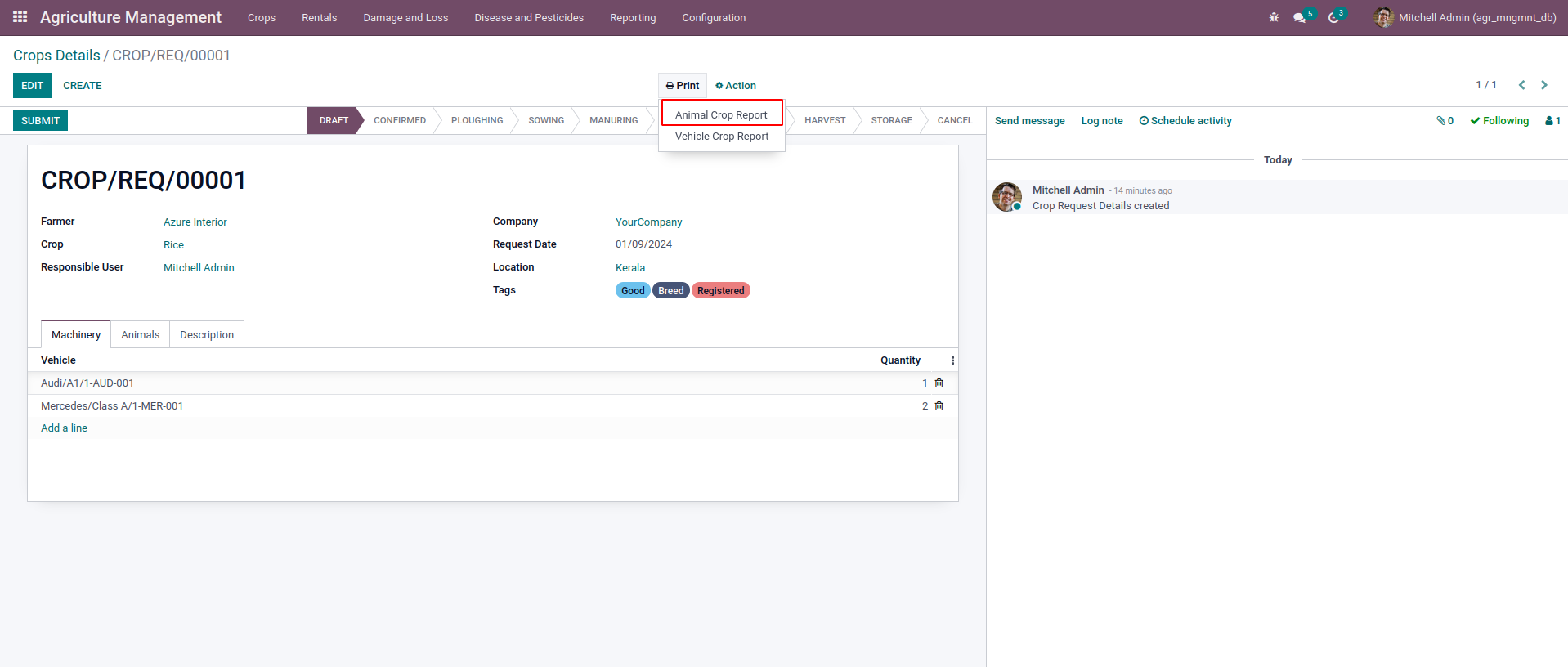Viewport: 1568px width, 667px height.
Task: Open the apps grid menu icon
Action: 20,17
